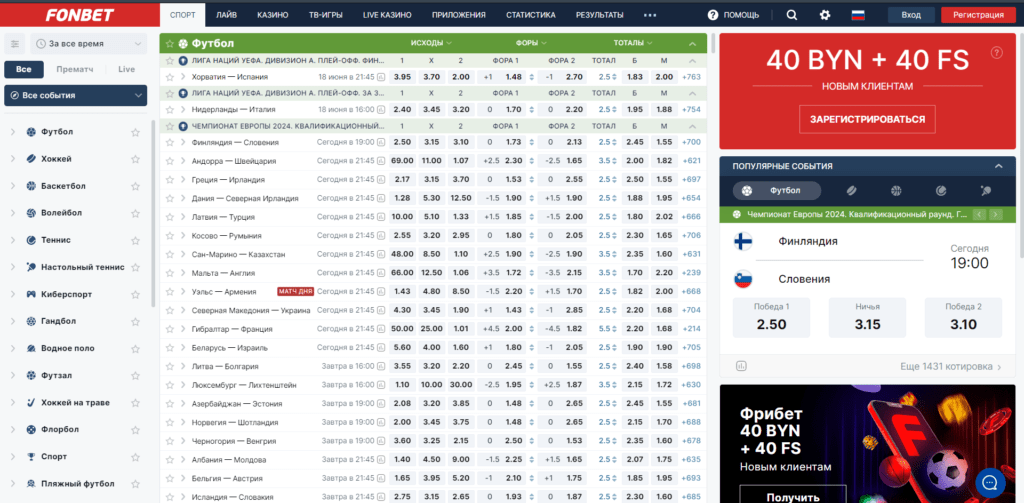1024x503 pixels.
Task: Select tennis racket icon in popular events
Action: click(941, 191)
